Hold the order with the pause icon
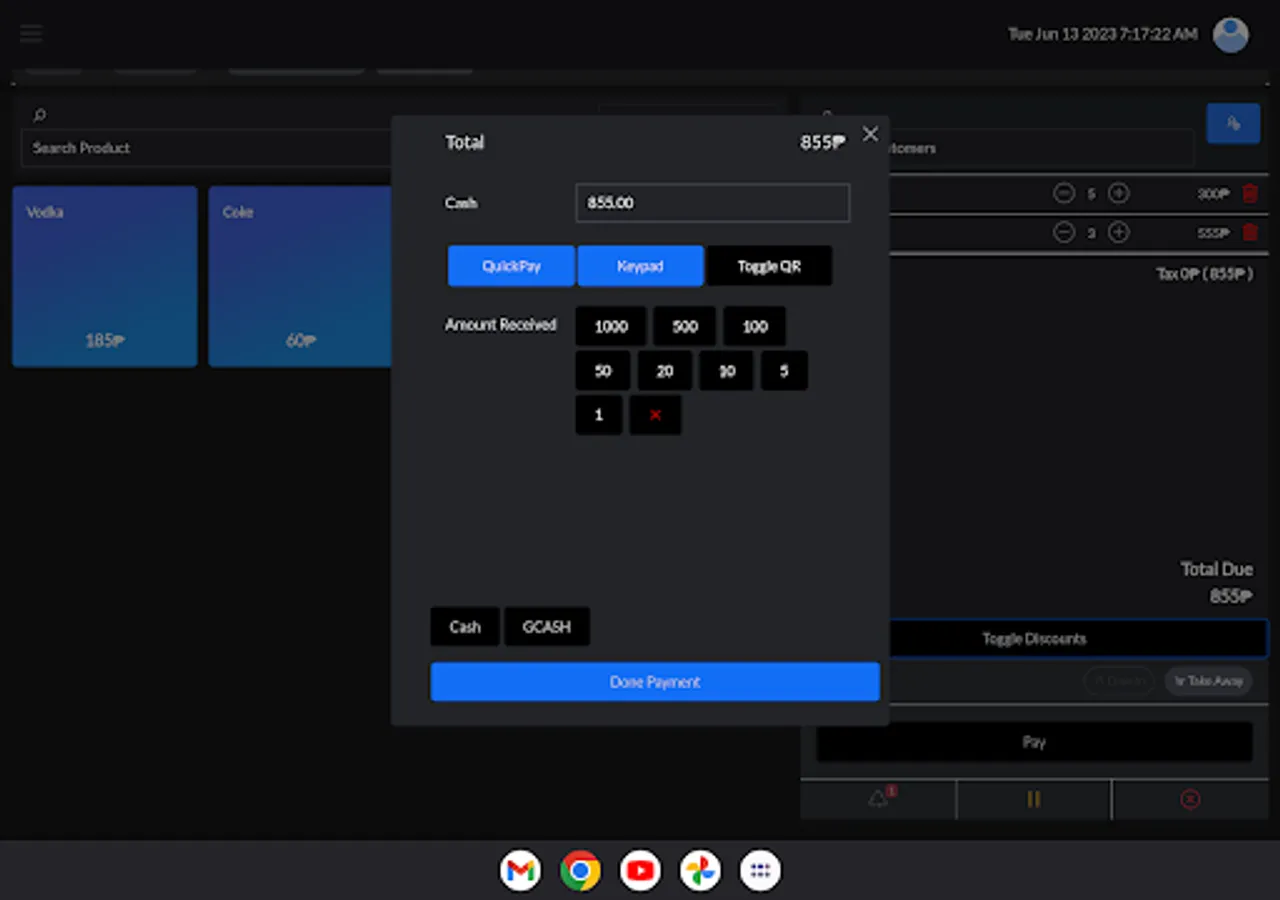The width and height of the screenshot is (1280, 900). point(1034,799)
